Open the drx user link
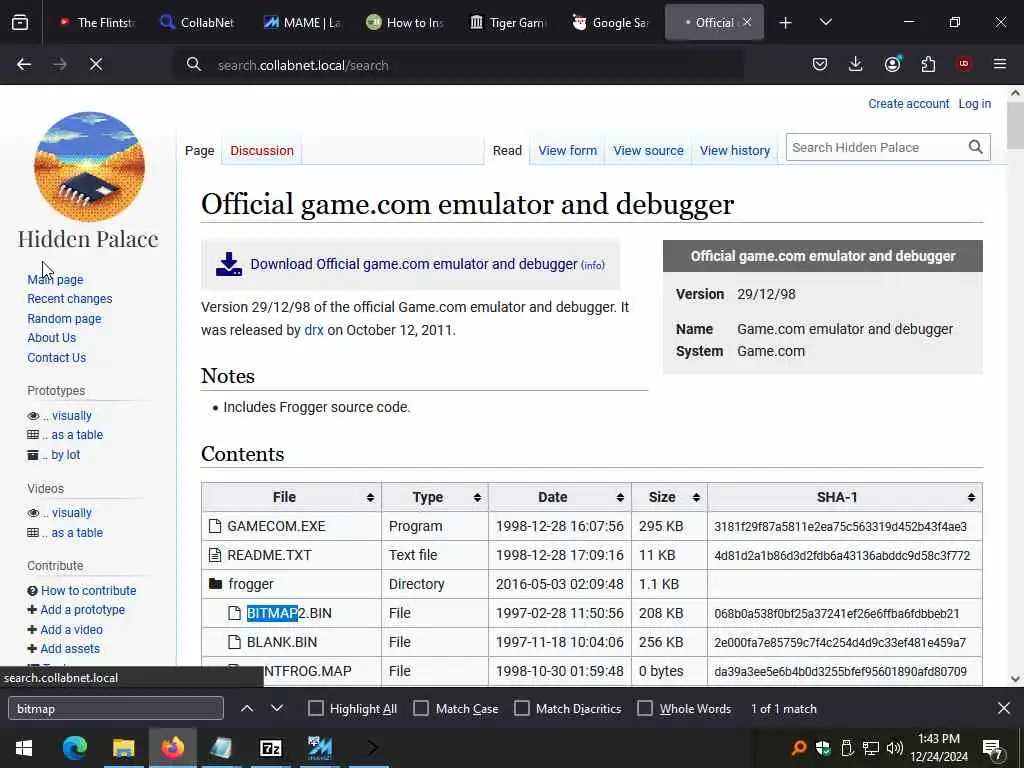The image size is (1024, 768). tap(313, 330)
